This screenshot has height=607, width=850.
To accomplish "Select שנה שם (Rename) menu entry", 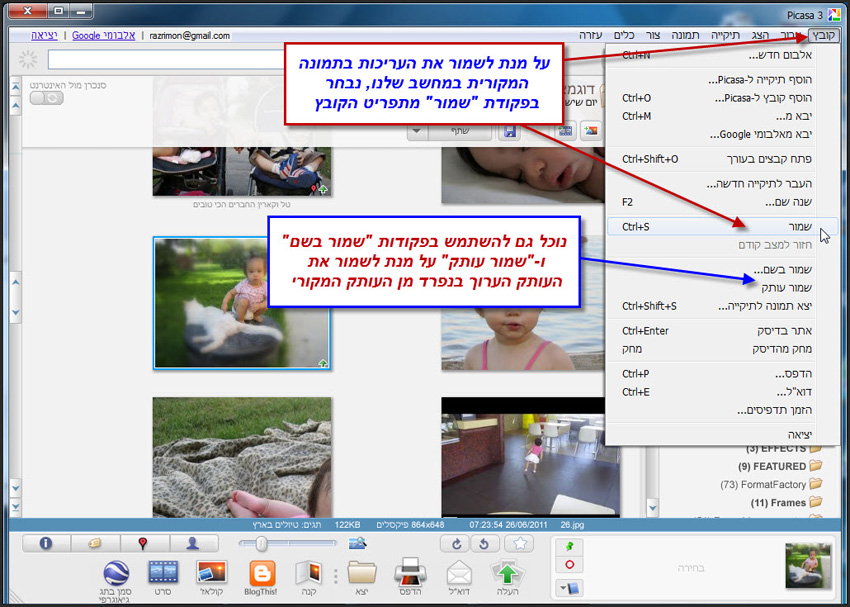I will point(723,202).
